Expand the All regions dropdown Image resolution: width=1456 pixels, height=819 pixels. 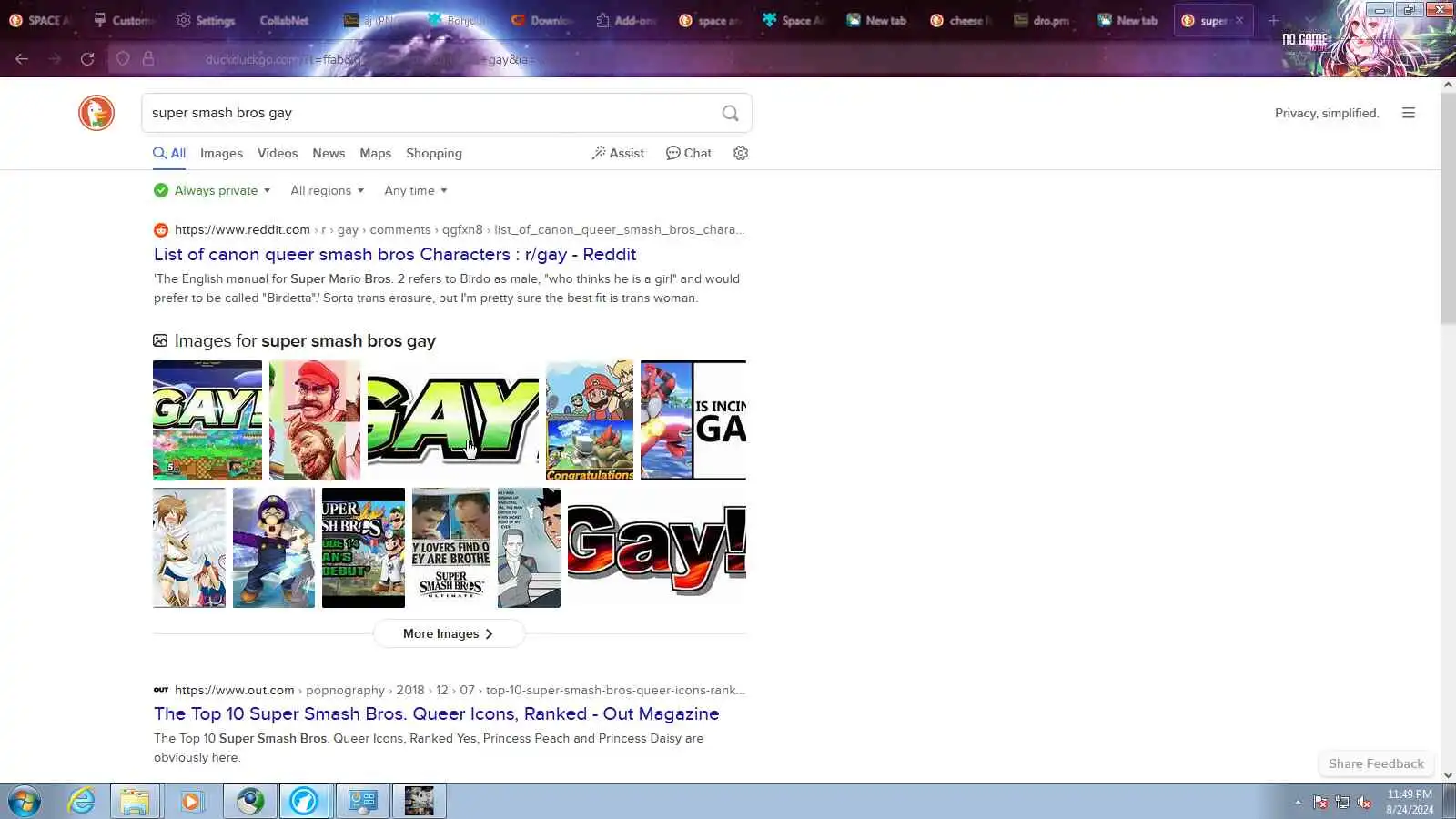[x=328, y=190]
